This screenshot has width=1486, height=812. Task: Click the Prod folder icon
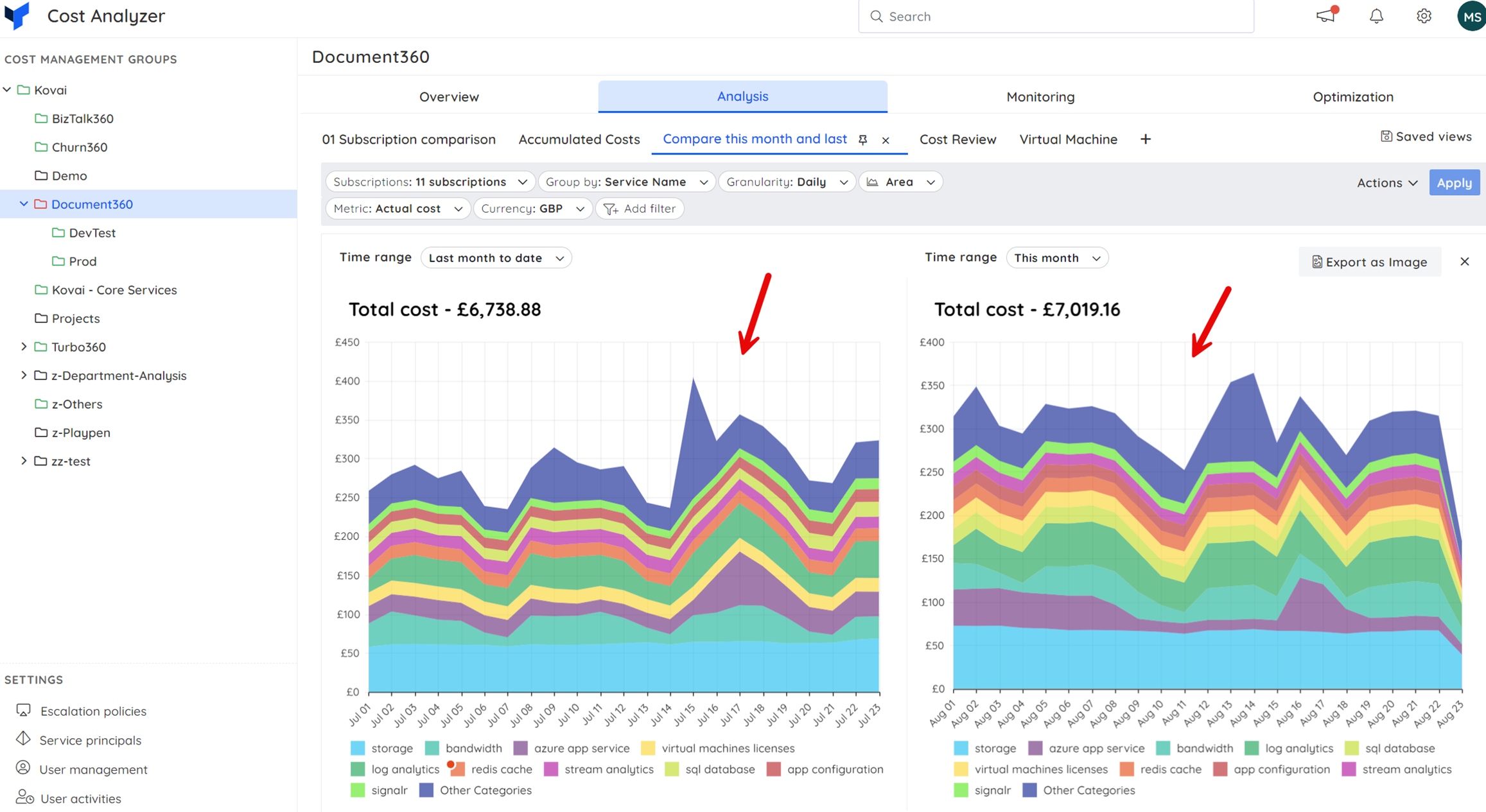[58, 261]
